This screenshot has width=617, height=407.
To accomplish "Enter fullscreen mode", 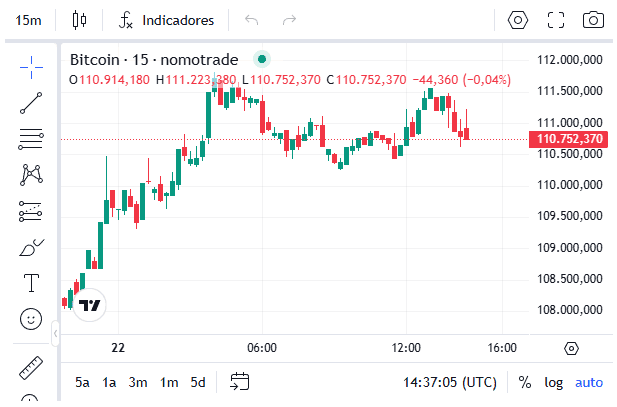I will coord(556,20).
